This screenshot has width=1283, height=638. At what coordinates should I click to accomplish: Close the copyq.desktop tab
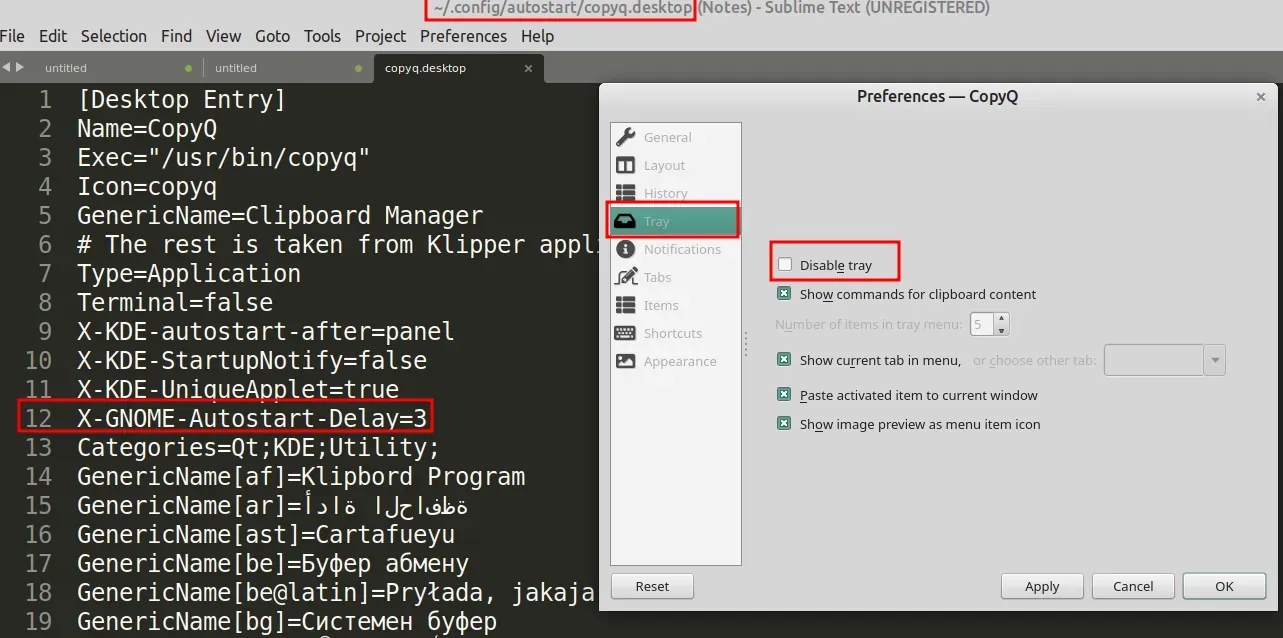529,68
